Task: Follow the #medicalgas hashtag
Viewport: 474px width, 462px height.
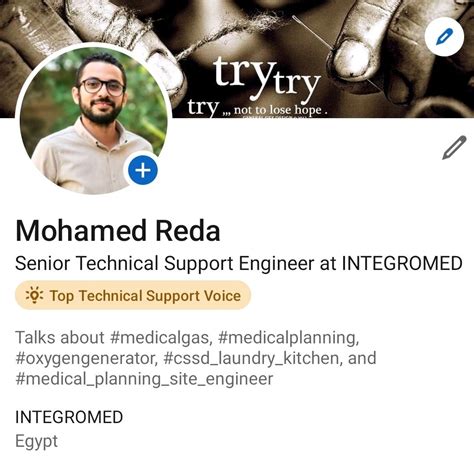Action: pyautogui.click(x=161, y=338)
